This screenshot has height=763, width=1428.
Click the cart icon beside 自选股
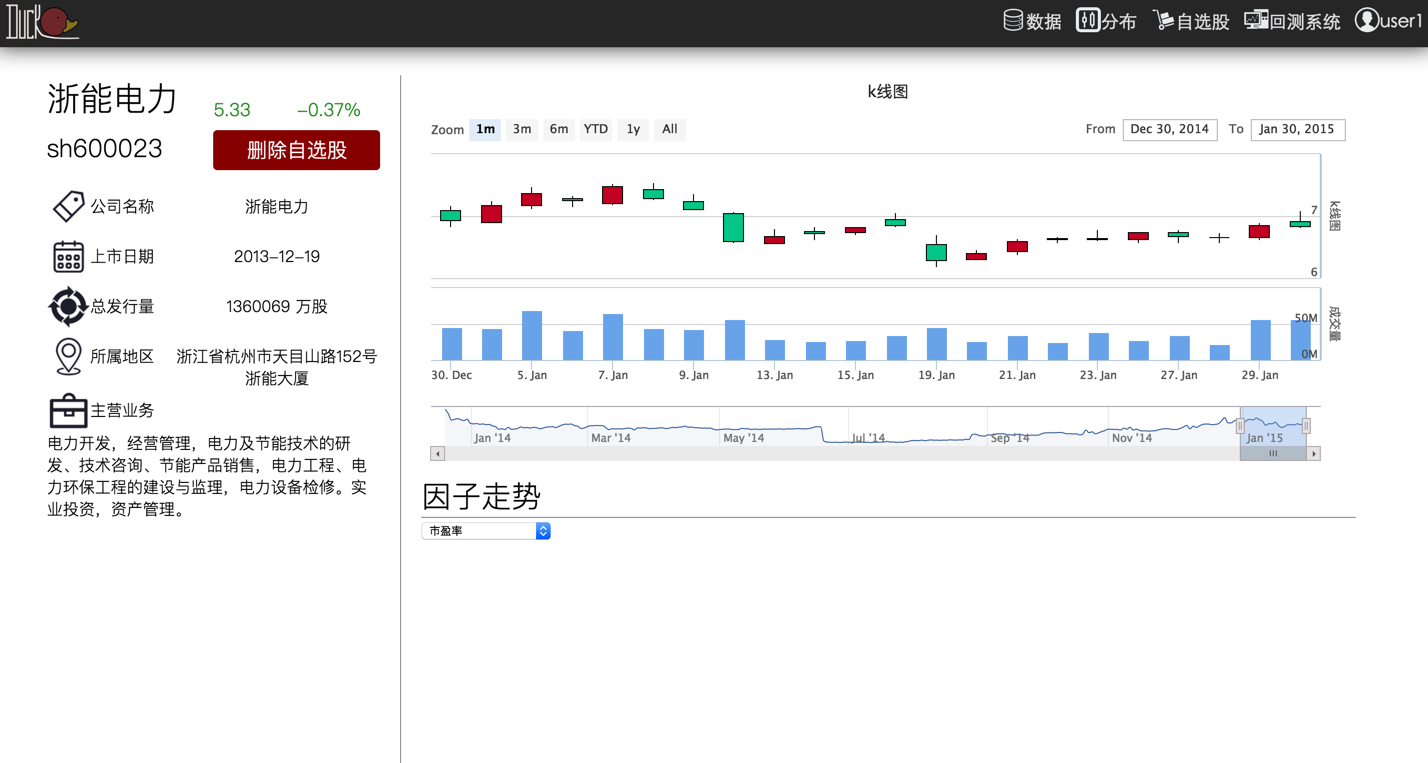tap(1163, 20)
